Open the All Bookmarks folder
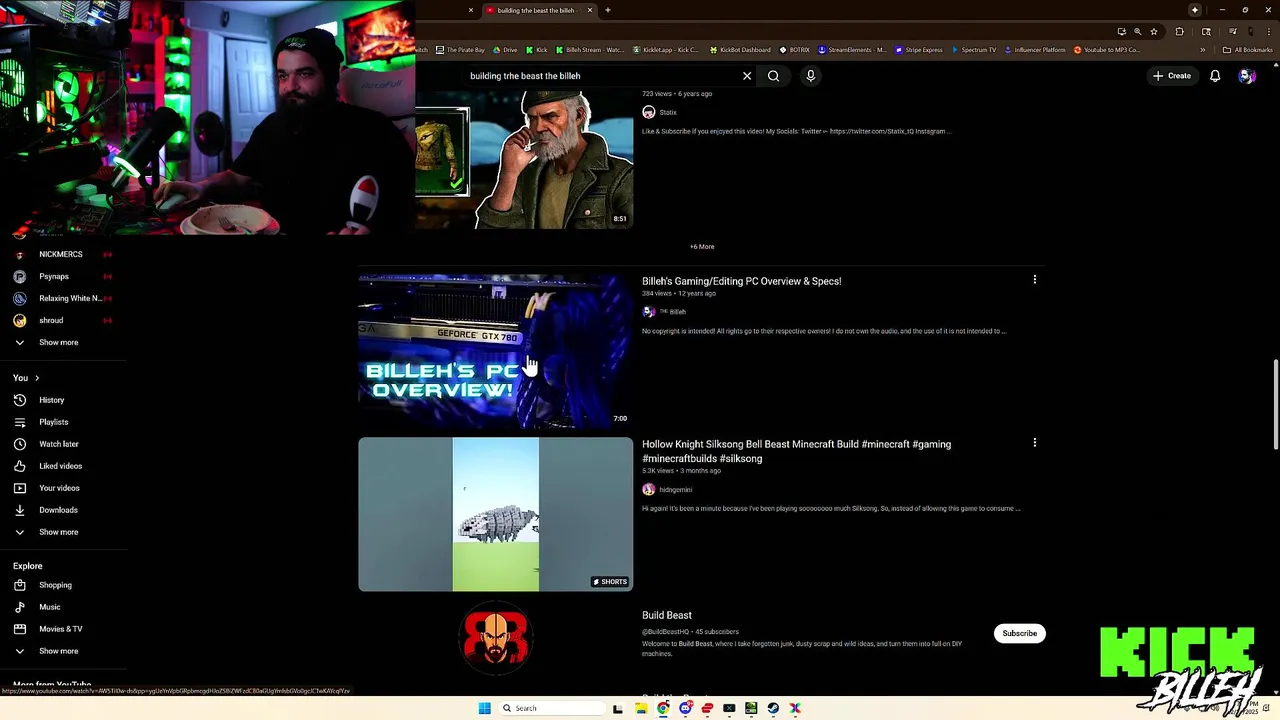Screen dimensions: 1280x720 [x=1248, y=50]
